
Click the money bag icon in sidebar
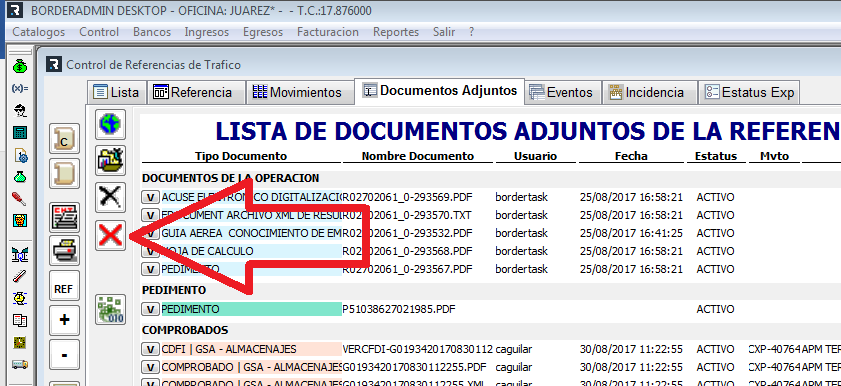20,66
